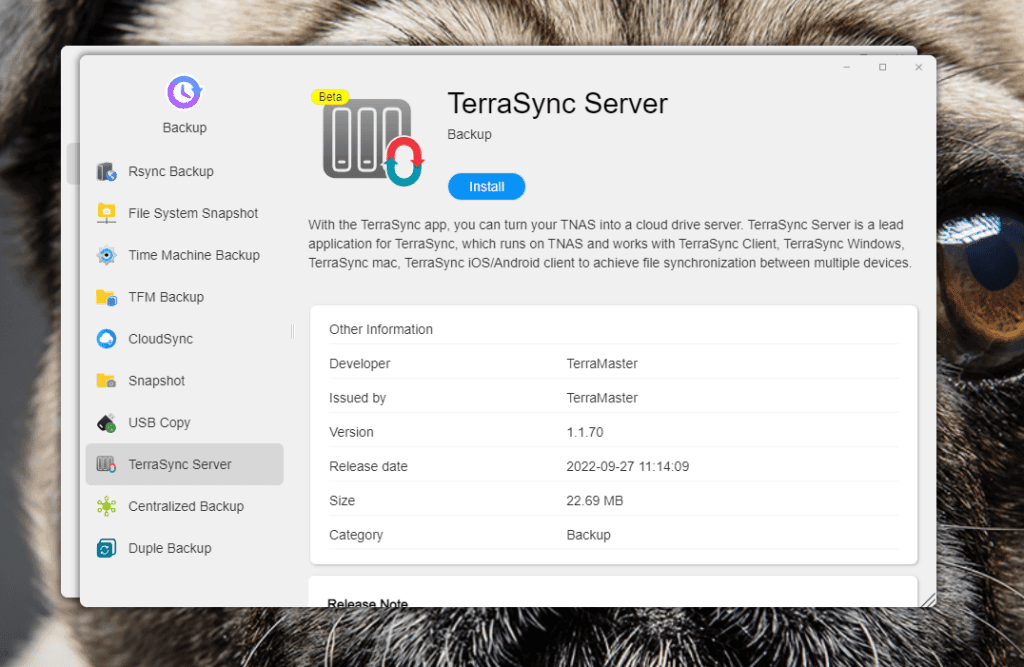Viewport: 1024px width, 667px height.
Task: Select the Rsync Backup icon
Action: [106, 171]
